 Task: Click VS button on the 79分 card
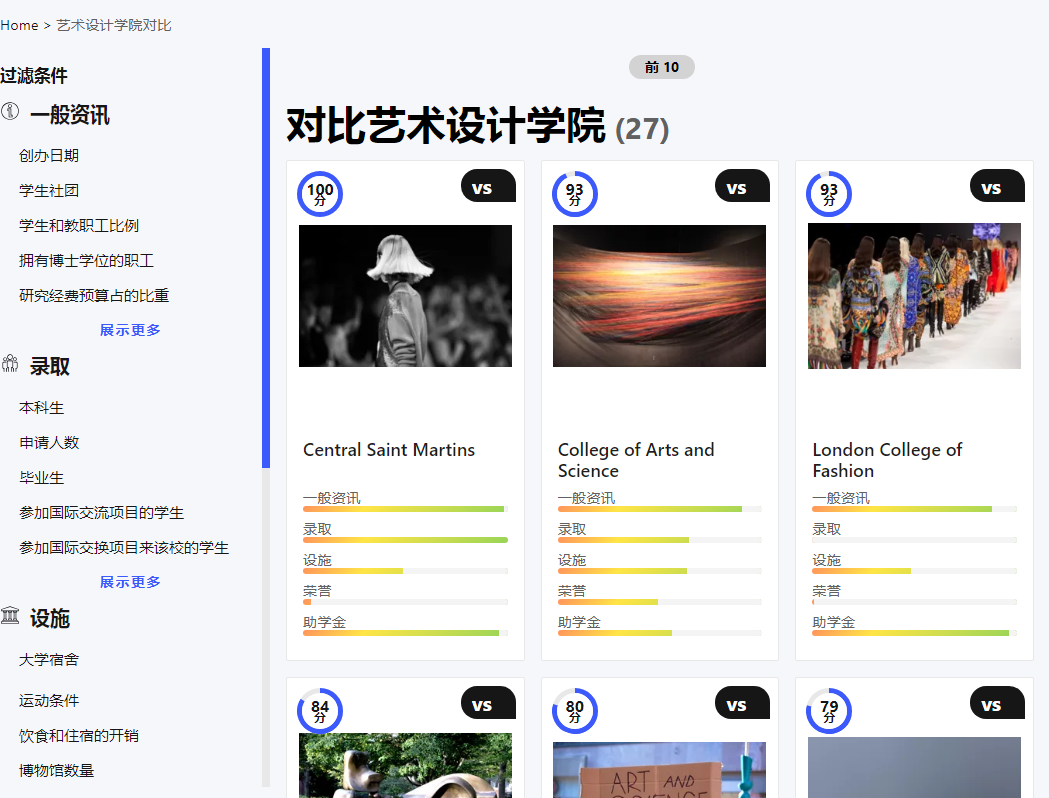tap(997, 703)
